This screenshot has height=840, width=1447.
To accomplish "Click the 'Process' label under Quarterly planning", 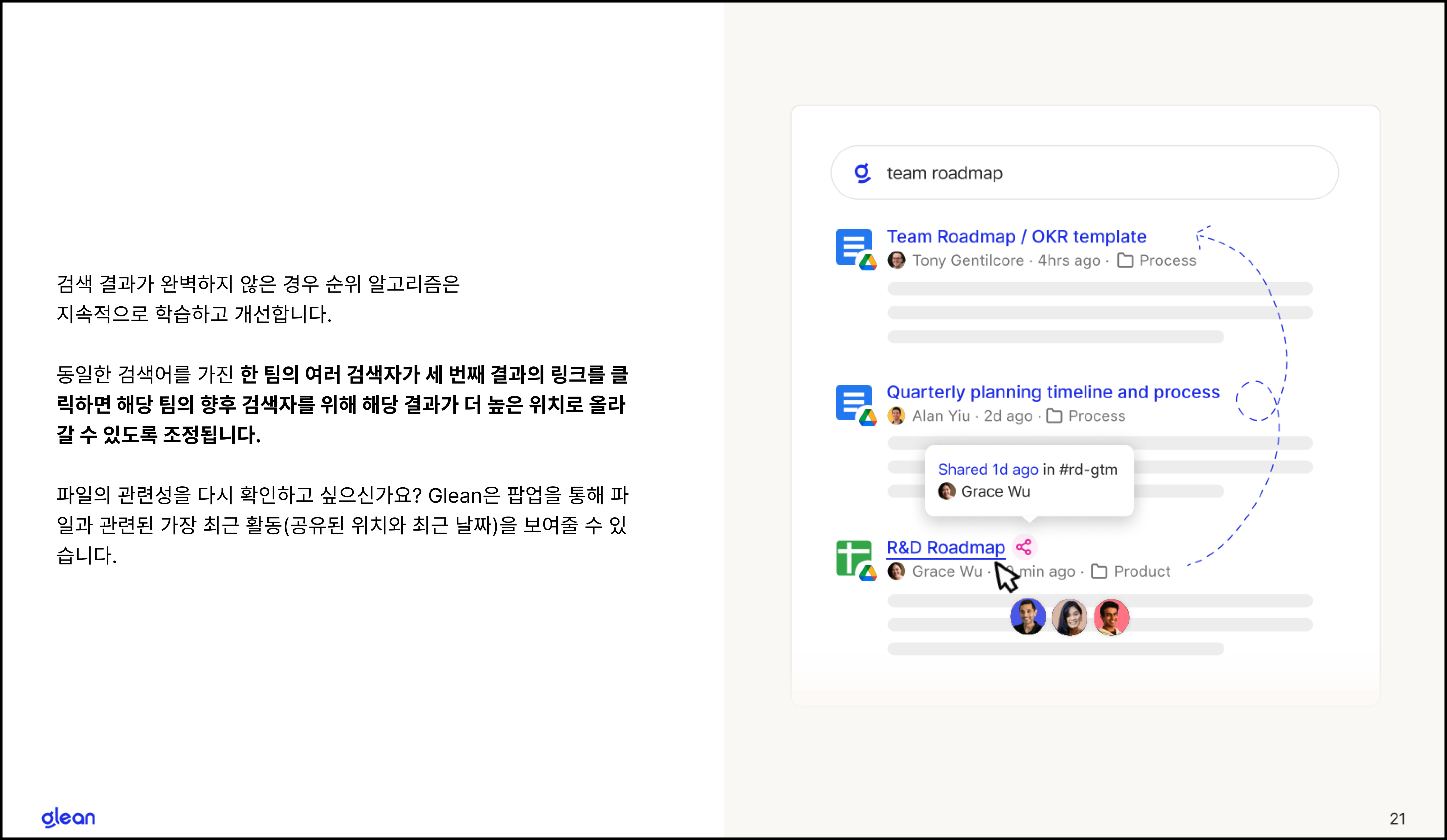I will pyautogui.click(x=1097, y=416).
